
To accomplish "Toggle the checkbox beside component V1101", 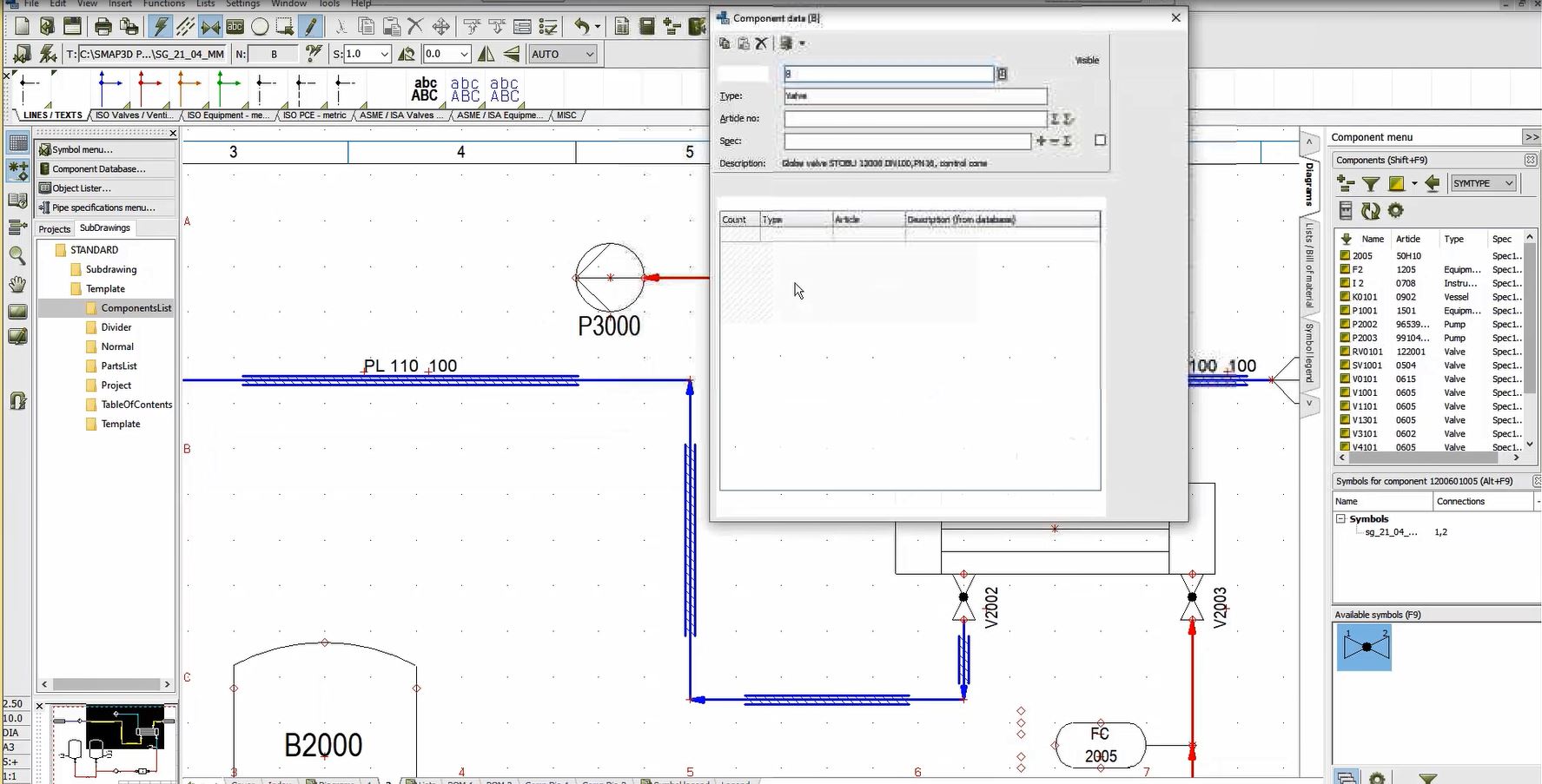I will click(1345, 406).
